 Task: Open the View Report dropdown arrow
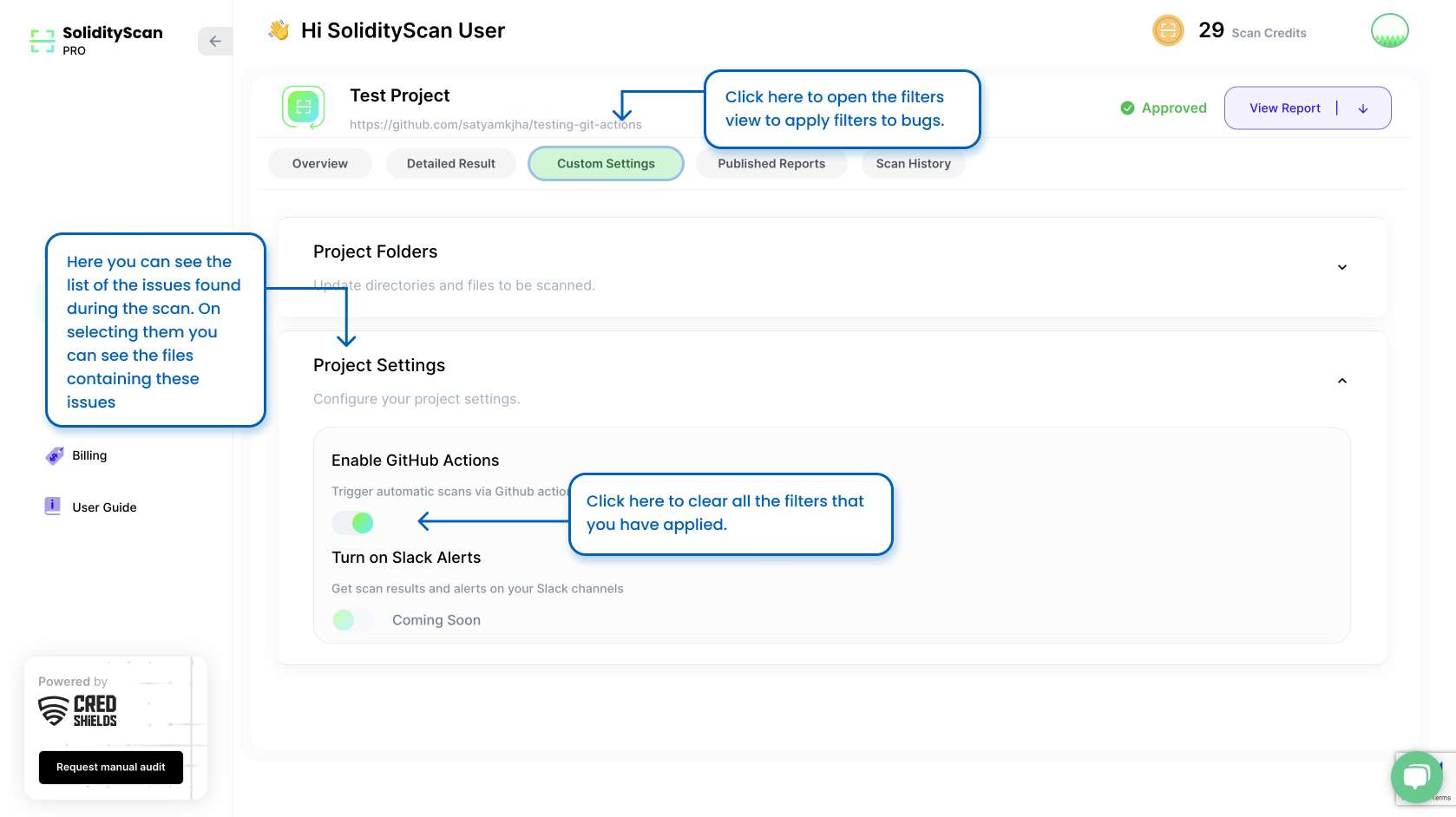pos(1363,108)
